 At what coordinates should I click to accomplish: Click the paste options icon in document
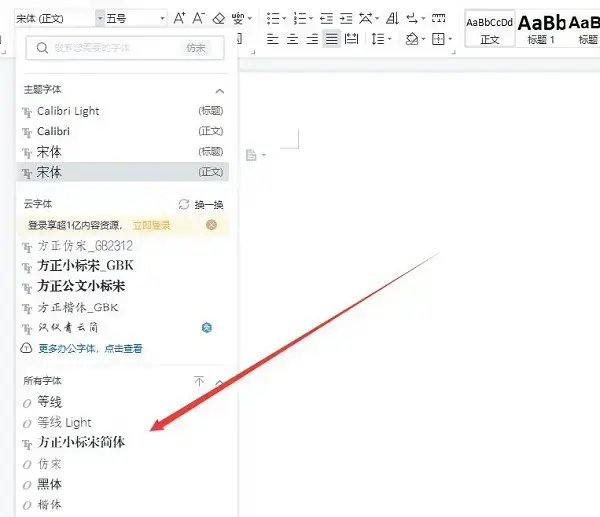(x=251, y=155)
